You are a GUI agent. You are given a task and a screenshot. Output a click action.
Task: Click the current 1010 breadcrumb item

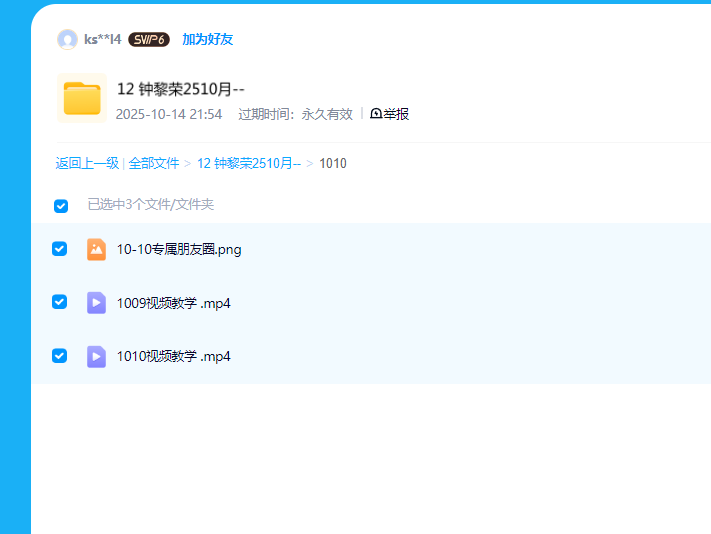click(x=333, y=163)
